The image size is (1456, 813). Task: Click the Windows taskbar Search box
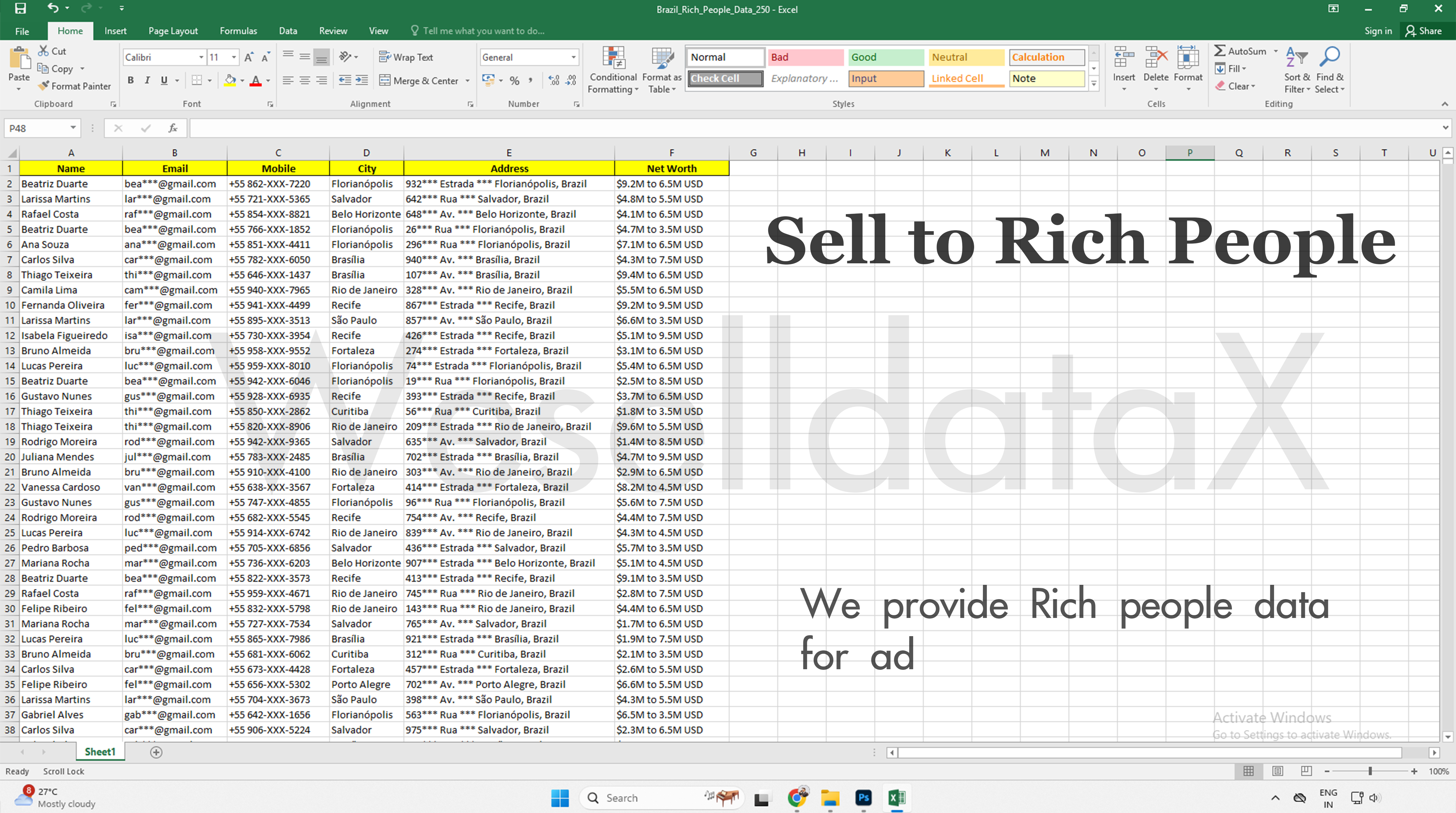661,798
